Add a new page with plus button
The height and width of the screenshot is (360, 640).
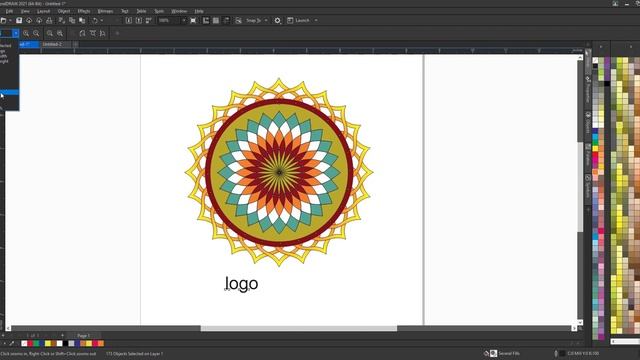(62, 336)
